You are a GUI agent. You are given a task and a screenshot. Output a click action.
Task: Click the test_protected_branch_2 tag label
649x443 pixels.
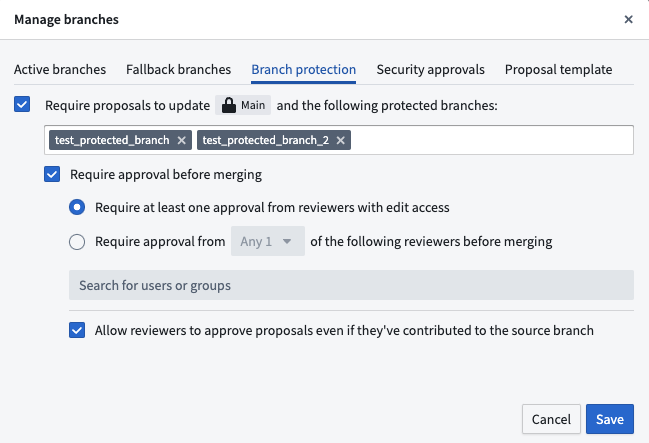266,140
